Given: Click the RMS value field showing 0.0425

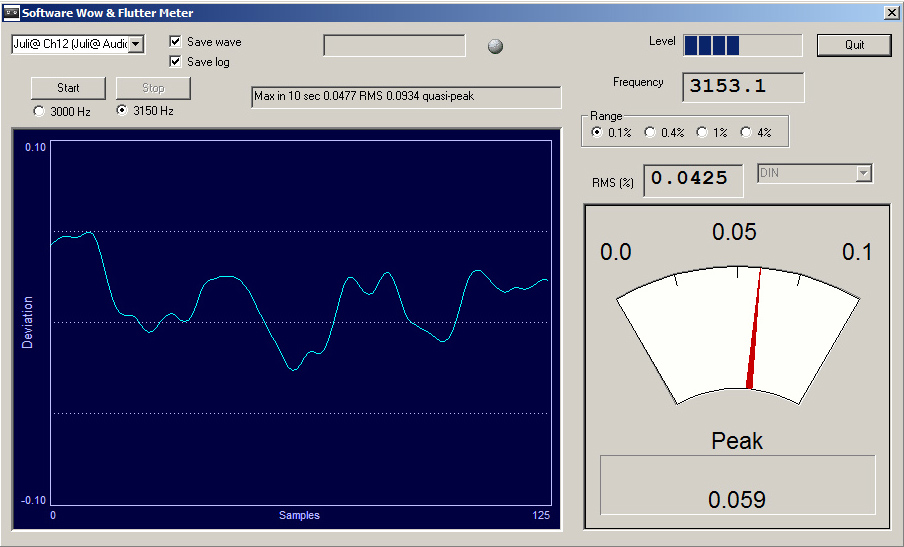Looking at the screenshot, I should click(693, 180).
